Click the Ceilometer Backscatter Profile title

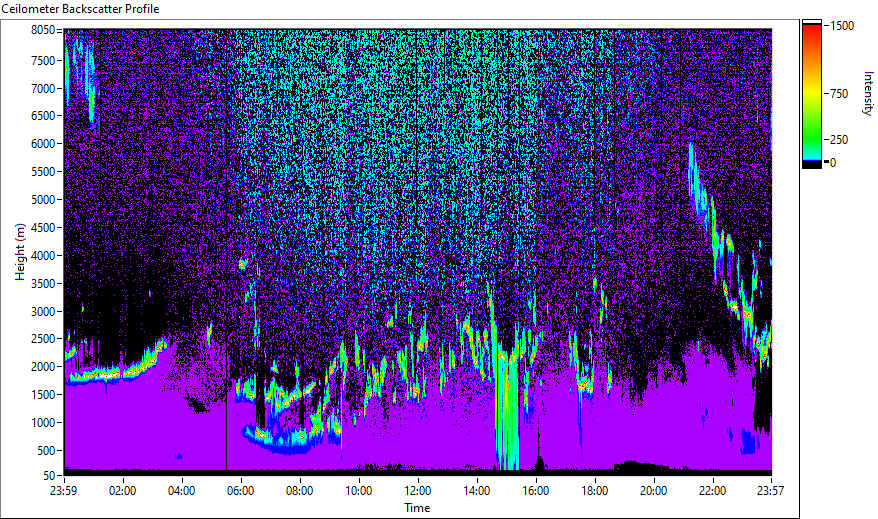point(81,9)
